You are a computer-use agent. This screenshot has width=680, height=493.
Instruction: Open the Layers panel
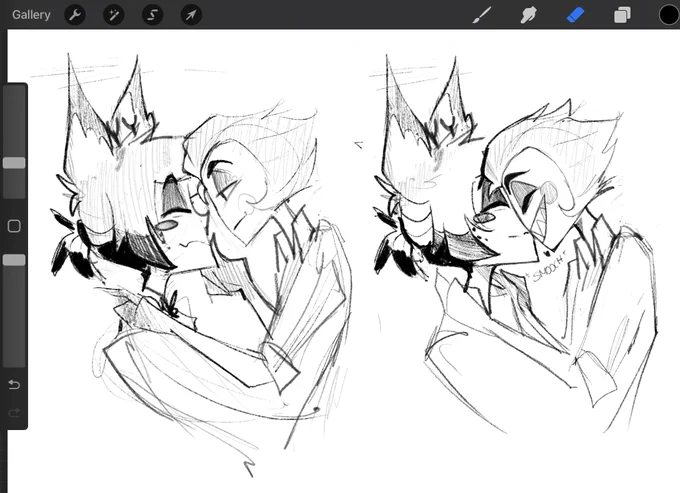pyautogui.click(x=622, y=15)
